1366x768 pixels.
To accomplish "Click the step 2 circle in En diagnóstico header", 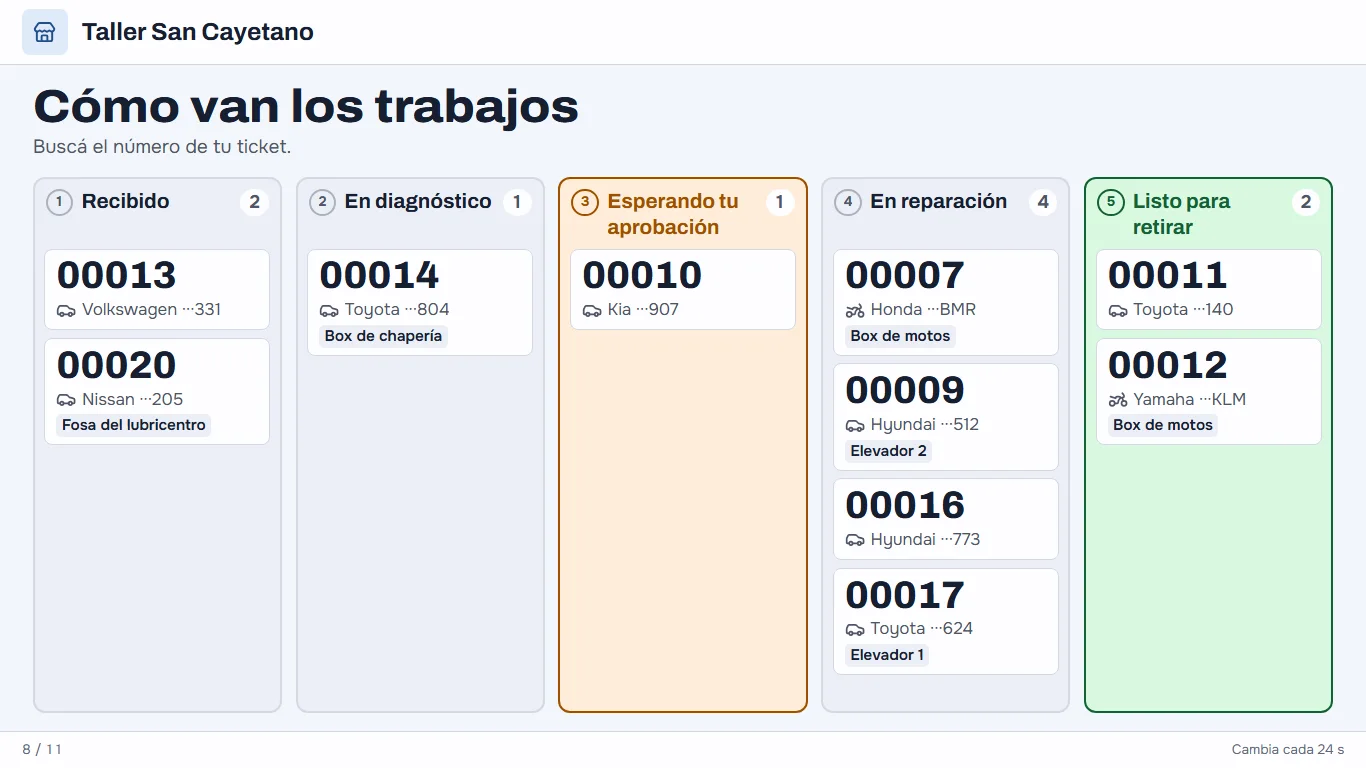I will coord(322,202).
